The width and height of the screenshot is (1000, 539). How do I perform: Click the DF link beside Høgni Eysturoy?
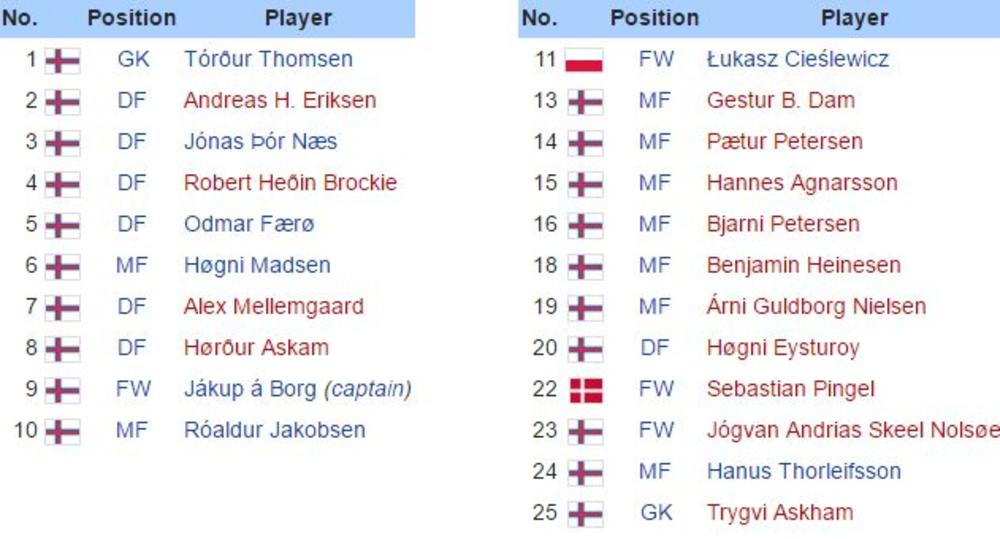coord(655,348)
